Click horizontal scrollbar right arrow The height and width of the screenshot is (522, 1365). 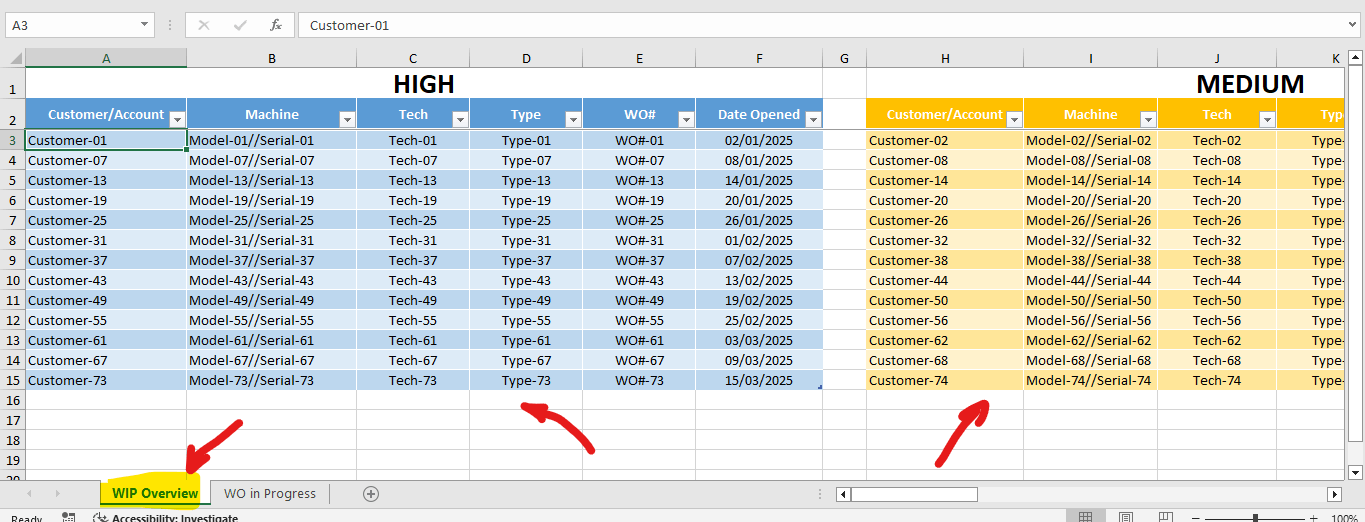(1334, 494)
